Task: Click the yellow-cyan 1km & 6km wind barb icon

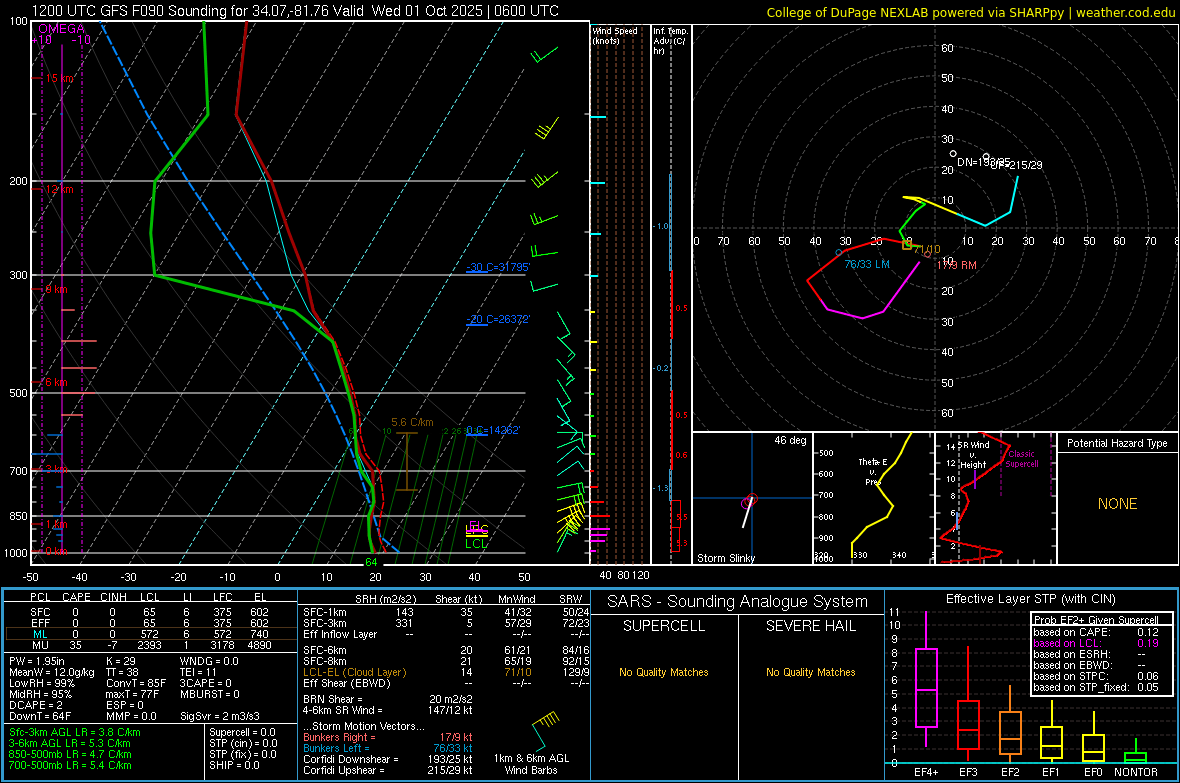Action: [x=544, y=730]
